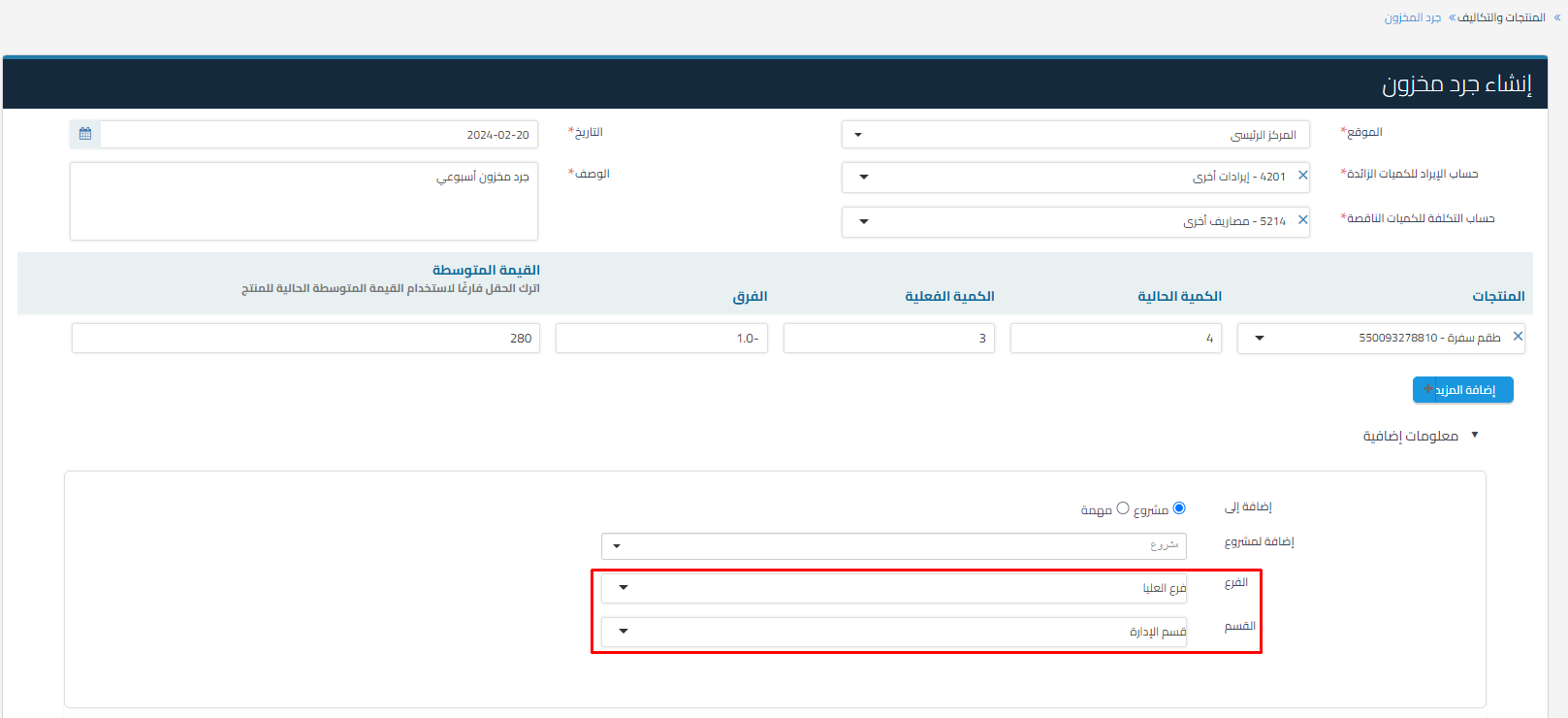Click the breadcrumb chevron icon at top
Image resolution: width=1568 pixels, height=718 pixels.
pos(1557,17)
